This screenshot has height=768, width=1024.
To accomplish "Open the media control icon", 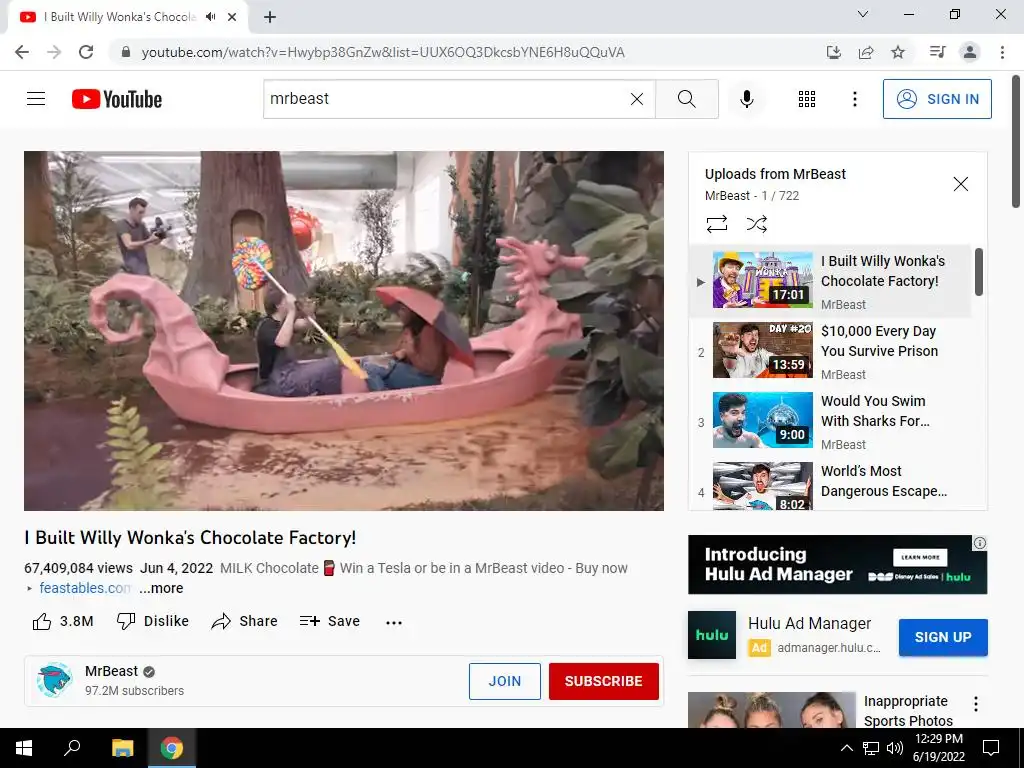I will (937, 52).
